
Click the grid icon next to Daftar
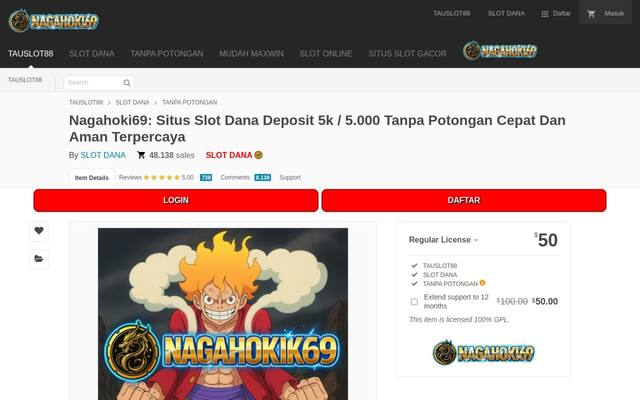[x=544, y=14]
